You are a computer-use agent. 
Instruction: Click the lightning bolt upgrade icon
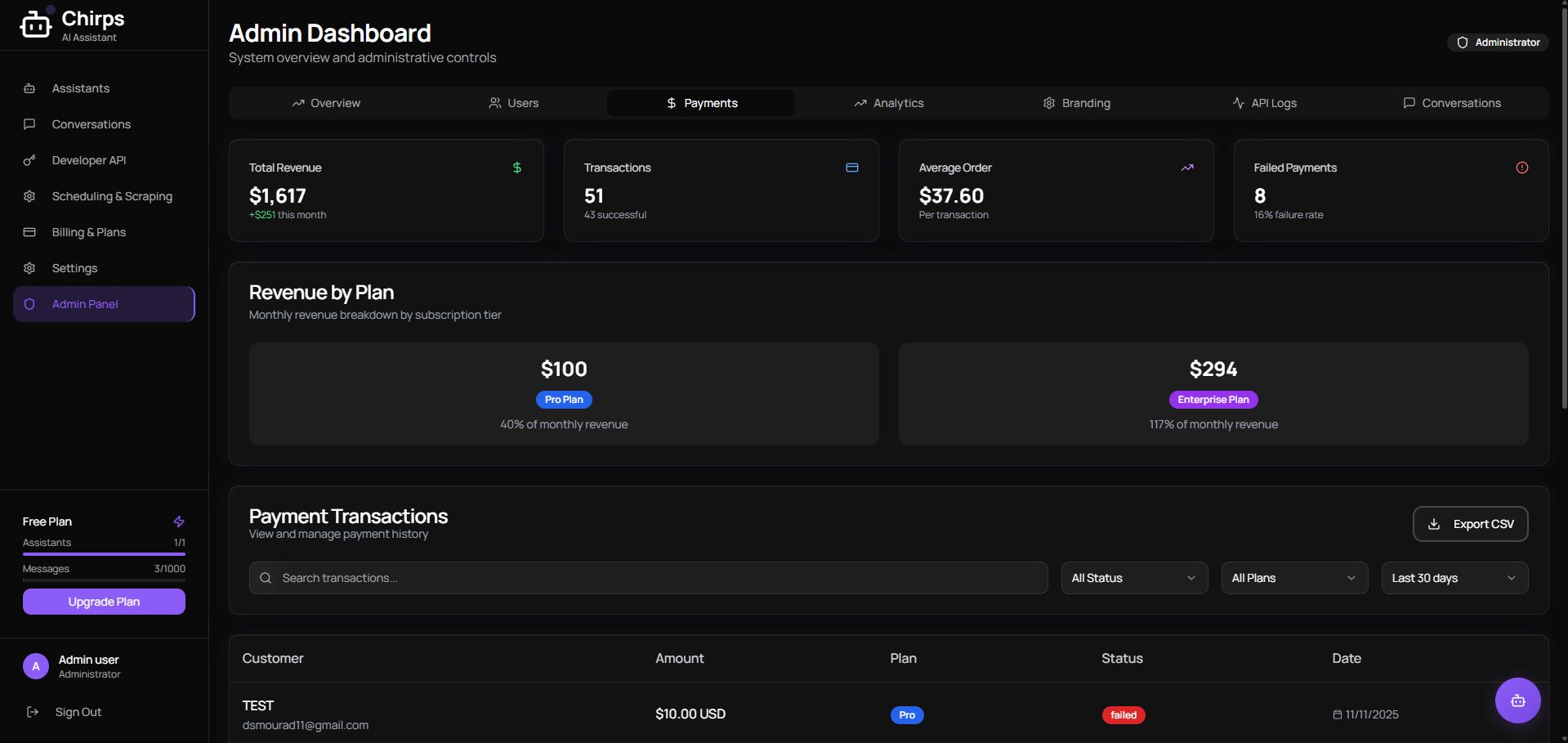tap(179, 521)
